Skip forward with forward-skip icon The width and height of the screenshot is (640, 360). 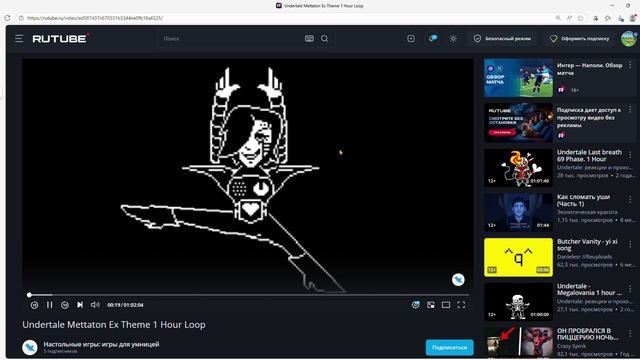point(64,305)
